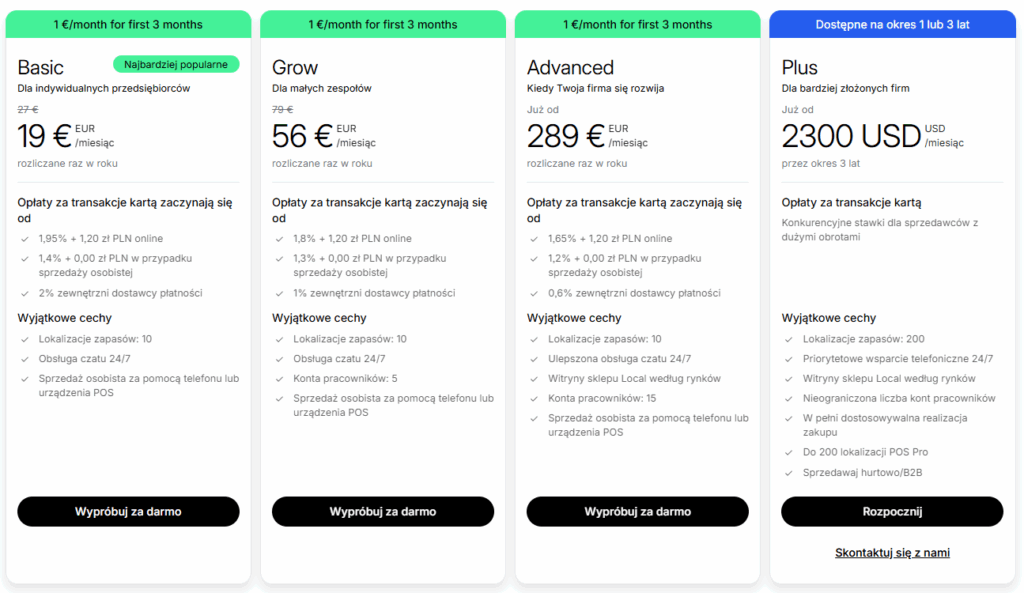
Task: Select the 'Advanced' plan heading
Action: (570, 68)
